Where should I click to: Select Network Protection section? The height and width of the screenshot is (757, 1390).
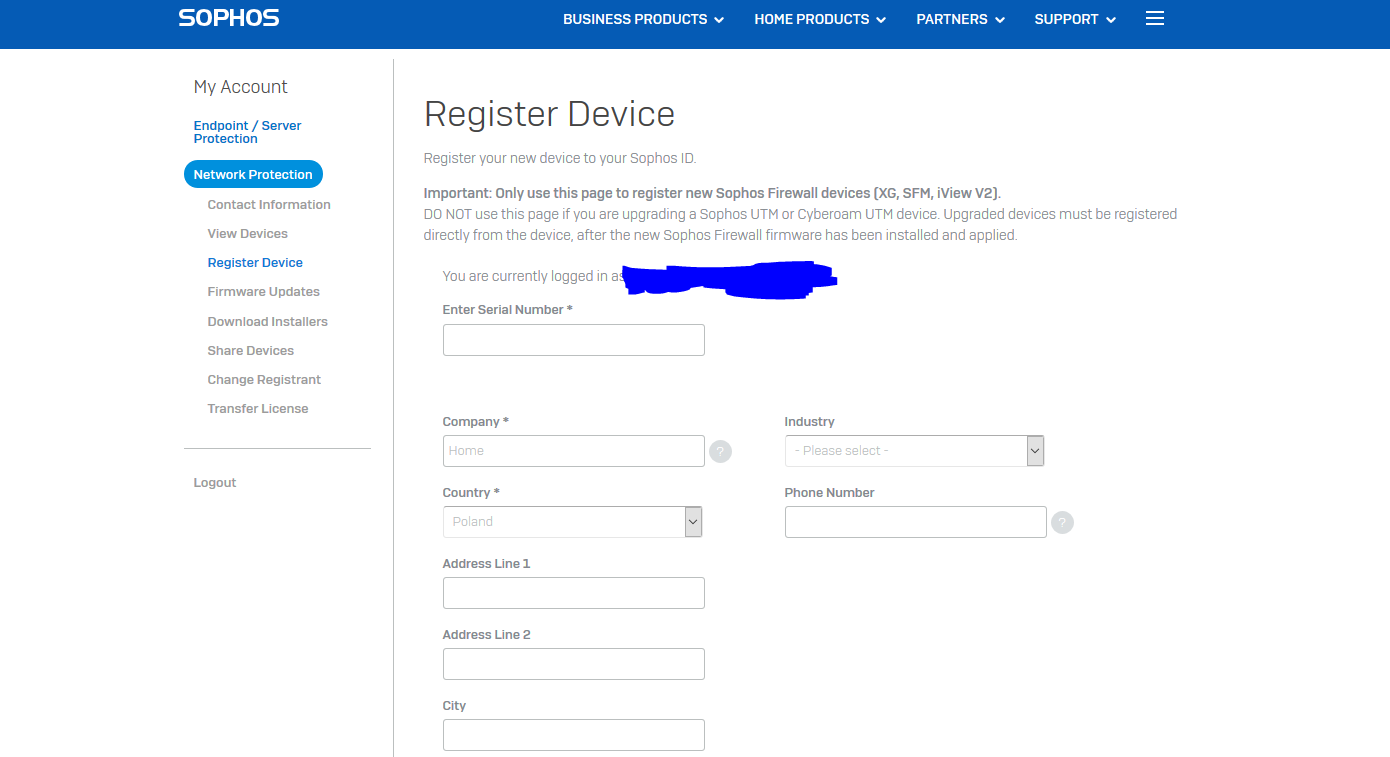[x=253, y=174]
